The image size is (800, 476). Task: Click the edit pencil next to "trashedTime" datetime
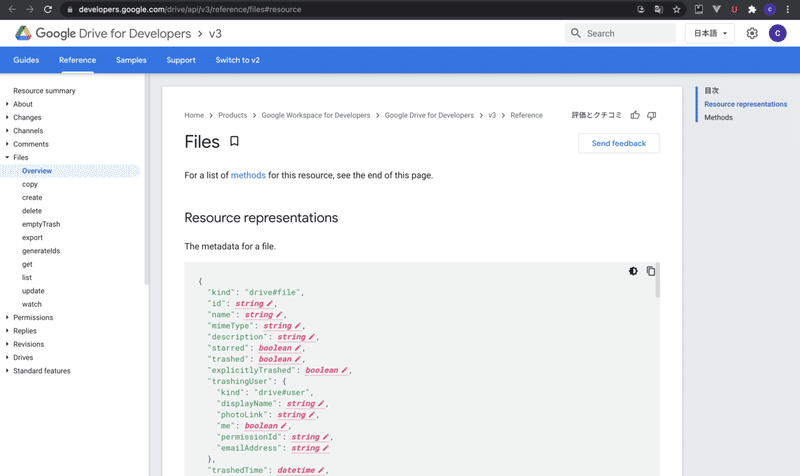point(321,470)
